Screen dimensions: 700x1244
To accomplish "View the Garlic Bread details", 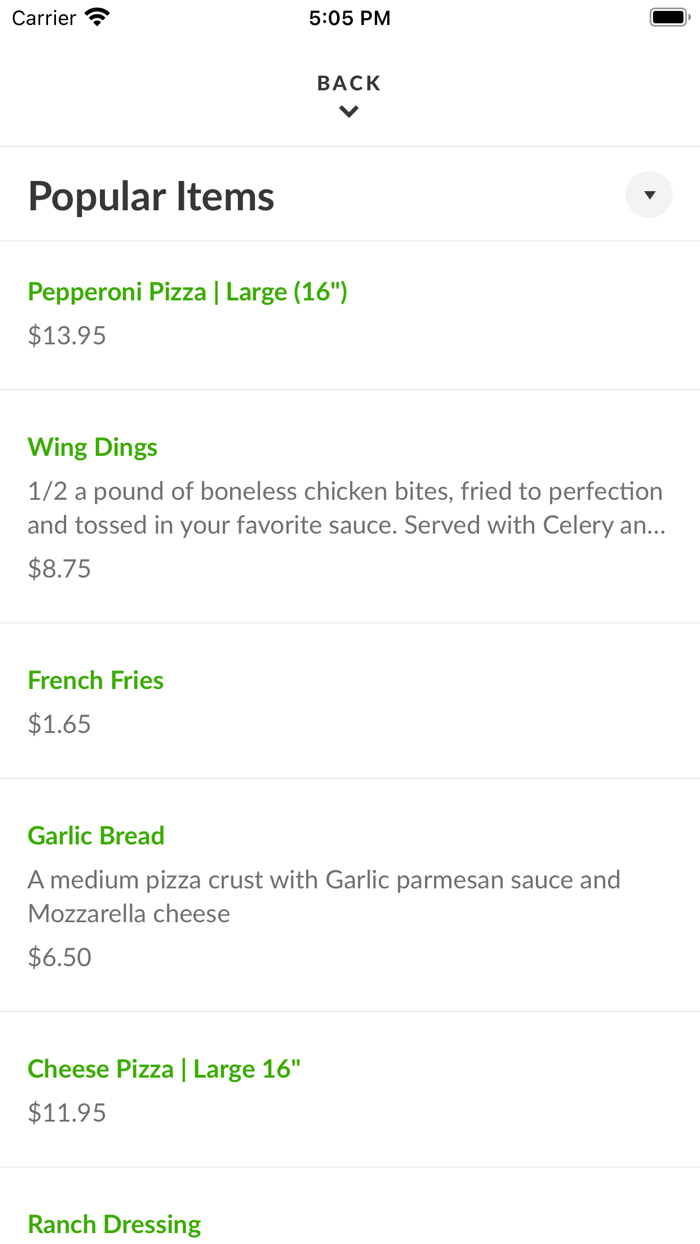I will pos(95,835).
